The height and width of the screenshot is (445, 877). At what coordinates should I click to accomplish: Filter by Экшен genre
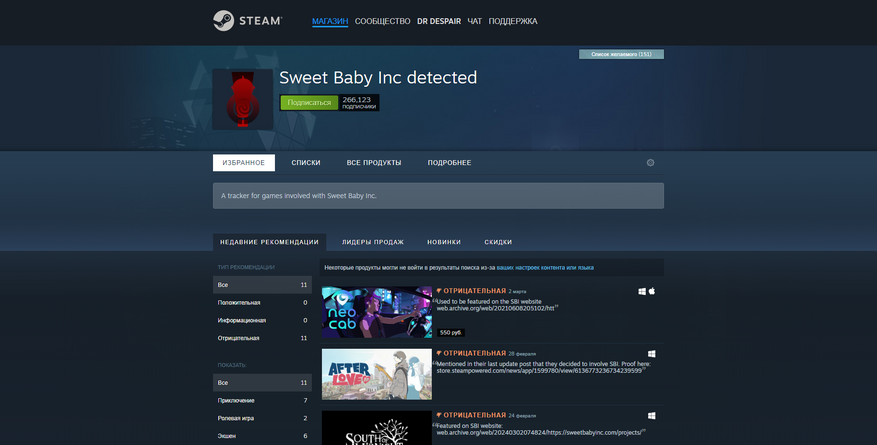(x=262, y=435)
